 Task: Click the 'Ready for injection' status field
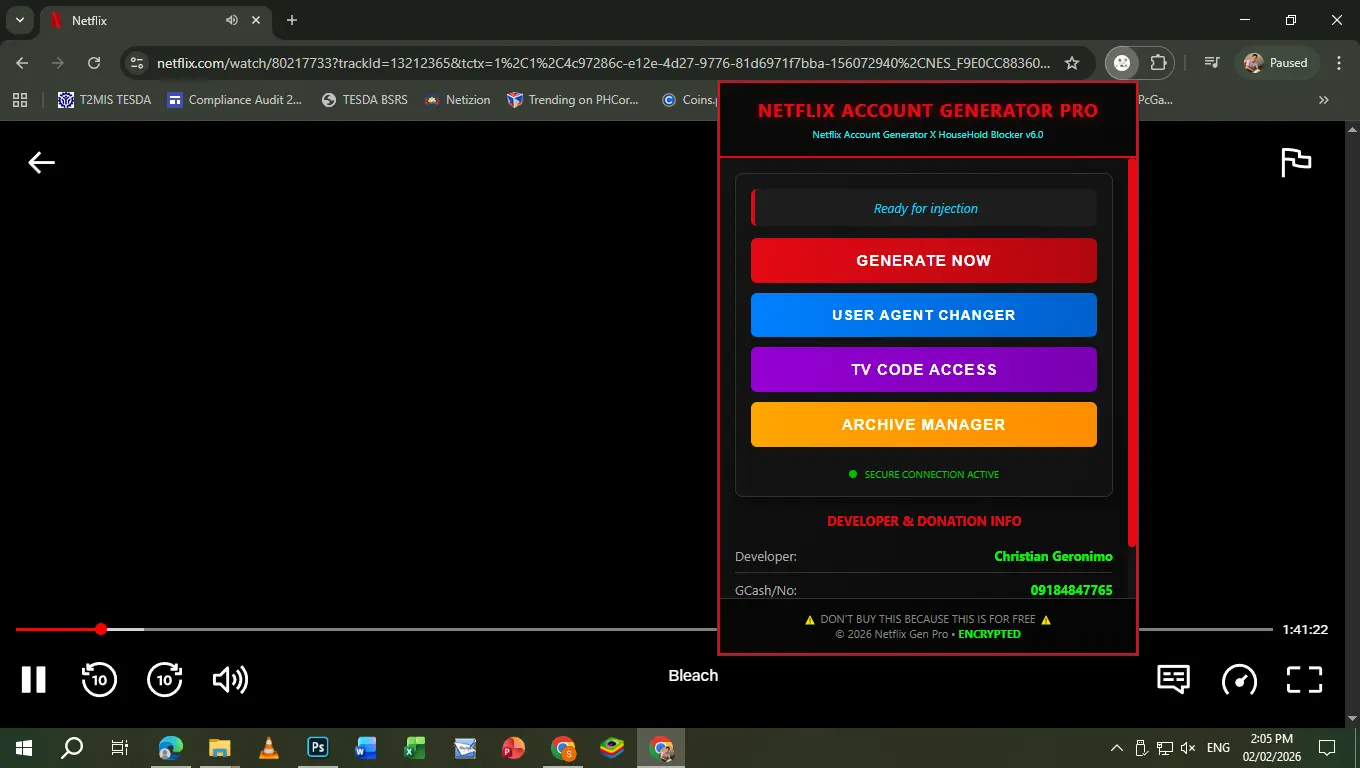tap(924, 208)
